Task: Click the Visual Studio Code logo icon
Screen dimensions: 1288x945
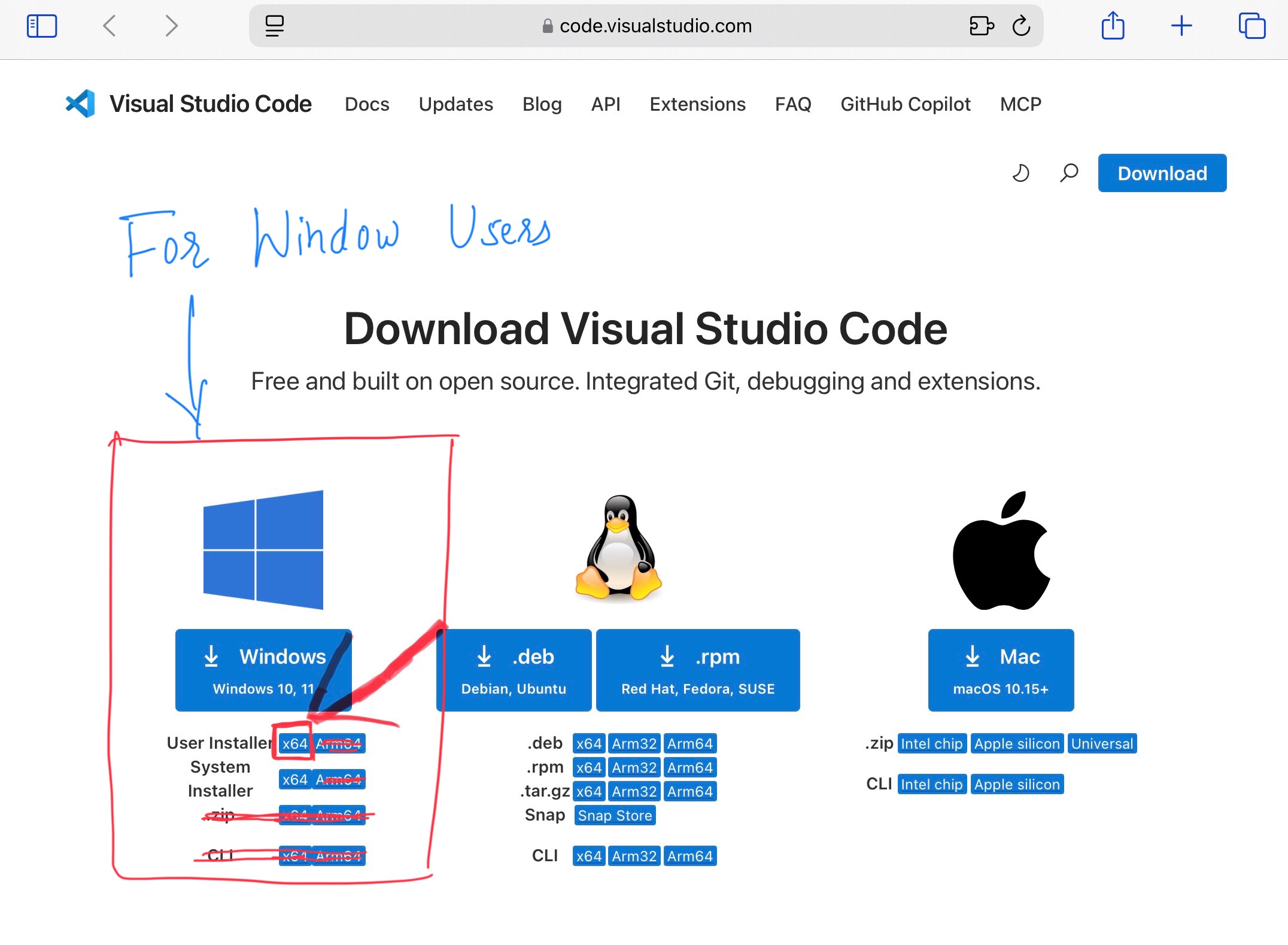Action: click(80, 104)
